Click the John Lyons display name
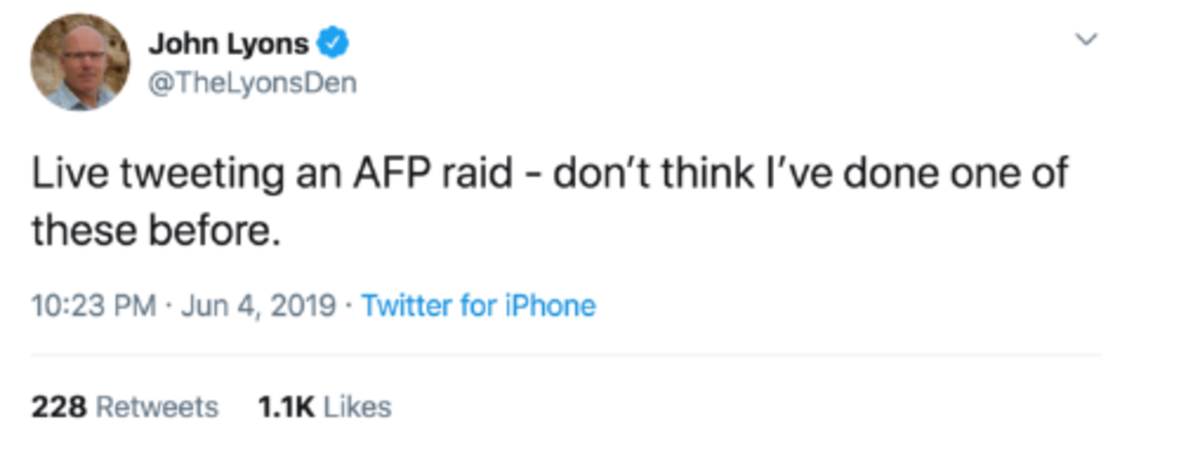Image resolution: width=1200 pixels, height=450 pixels. [x=229, y=45]
